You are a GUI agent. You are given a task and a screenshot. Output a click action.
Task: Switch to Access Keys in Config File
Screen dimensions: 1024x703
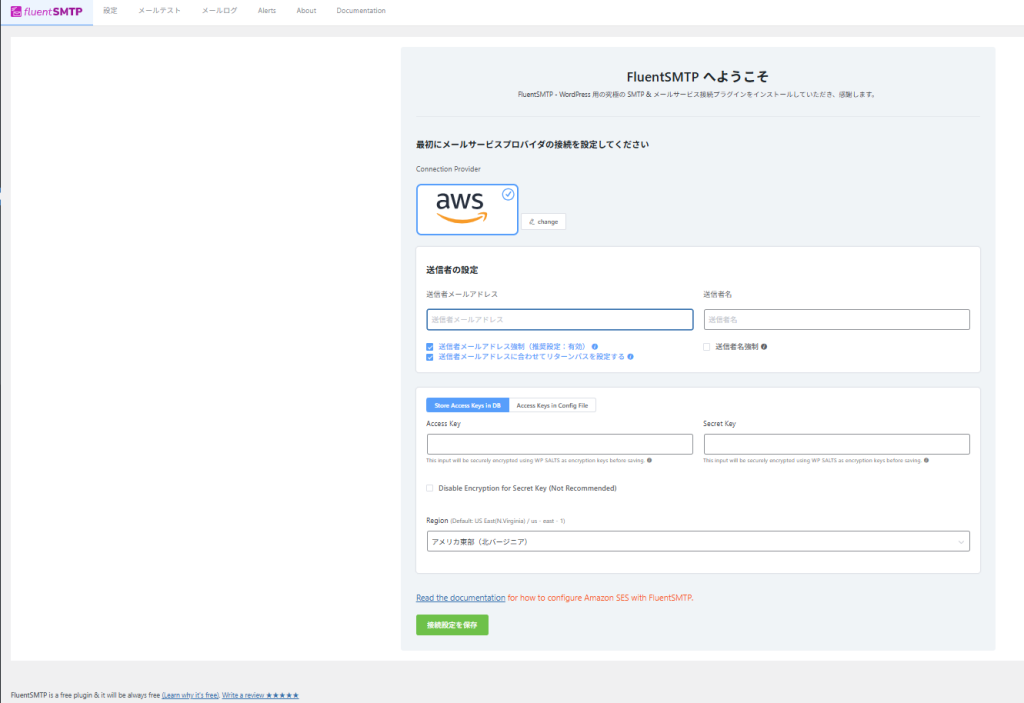553,405
